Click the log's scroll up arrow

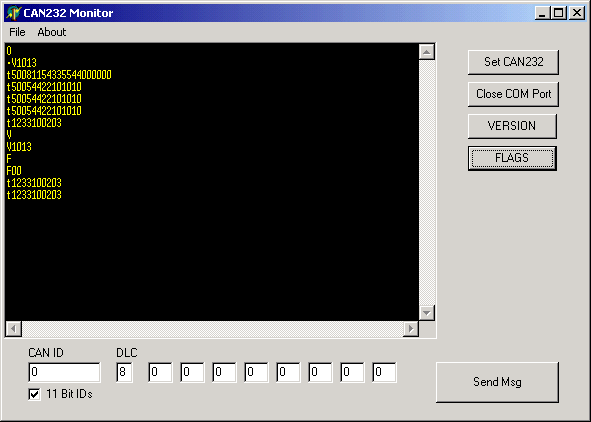[427, 52]
